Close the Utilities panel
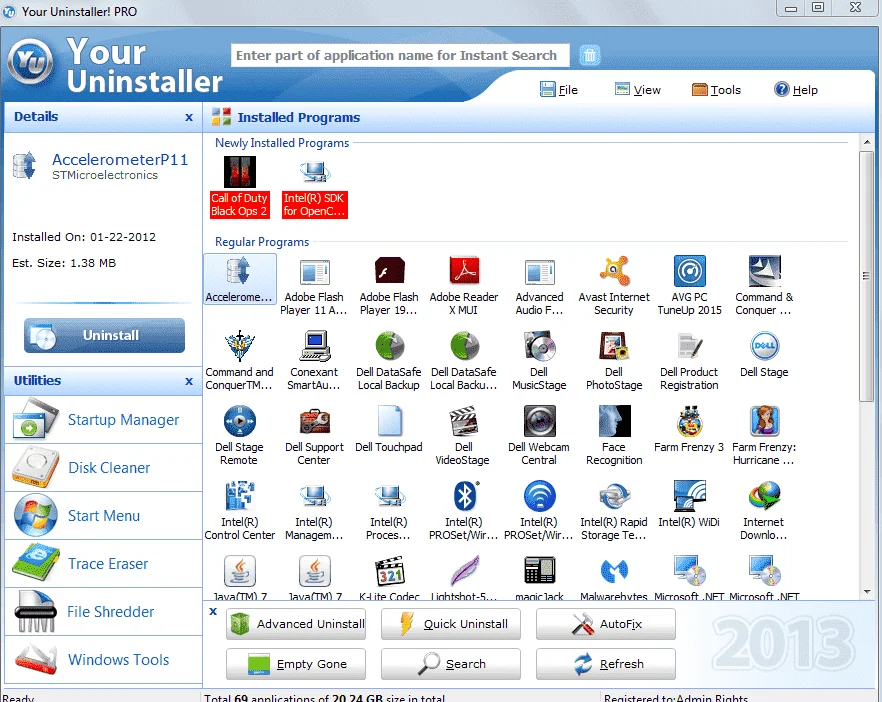The width and height of the screenshot is (882, 702). (189, 381)
